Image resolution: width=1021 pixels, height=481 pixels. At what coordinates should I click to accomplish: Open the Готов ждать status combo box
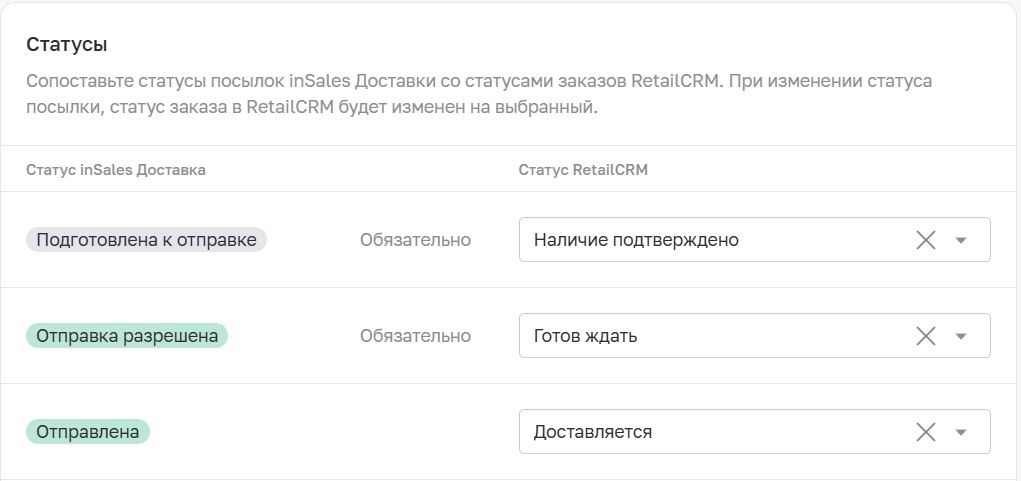point(755,336)
